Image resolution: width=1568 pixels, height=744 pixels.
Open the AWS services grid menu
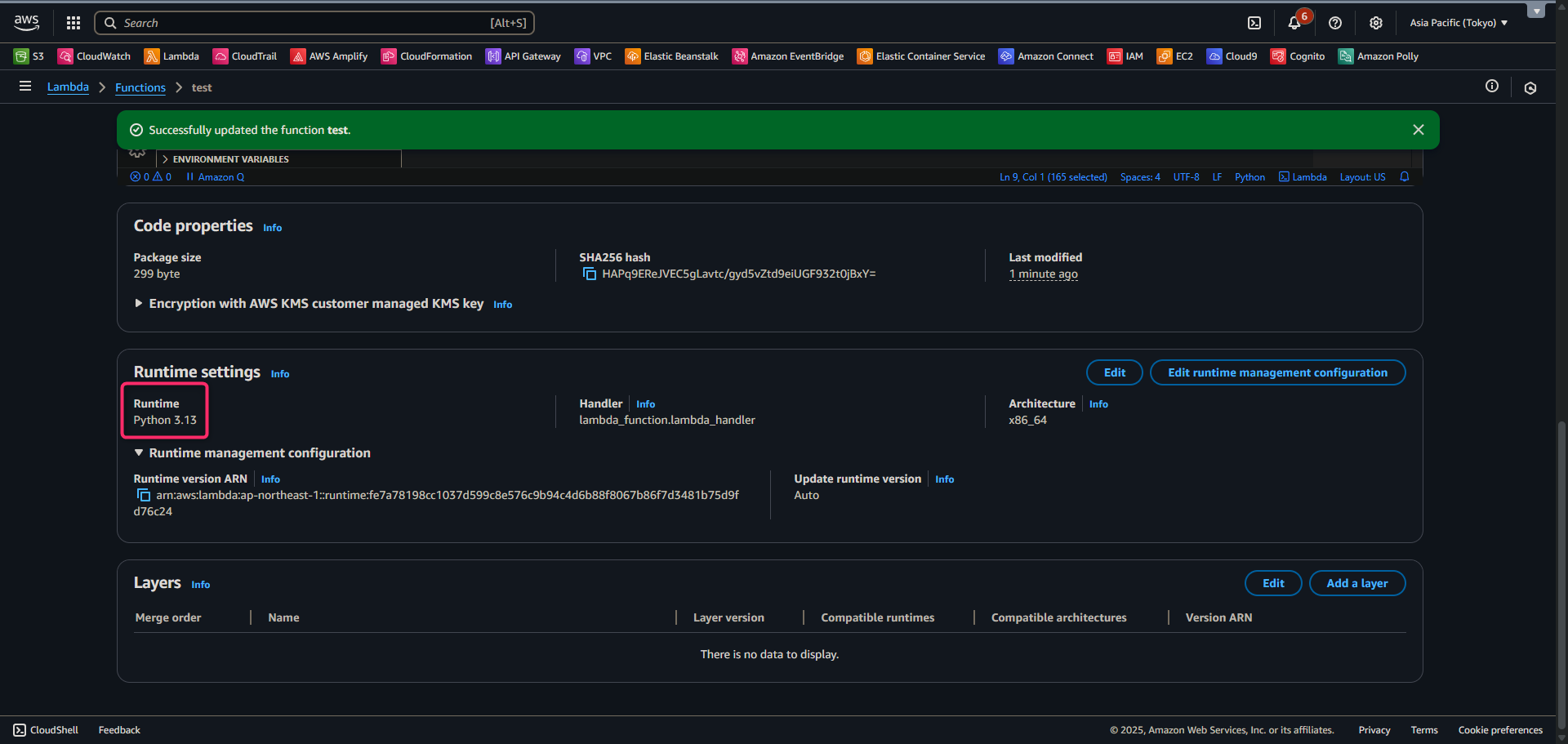pyautogui.click(x=73, y=23)
